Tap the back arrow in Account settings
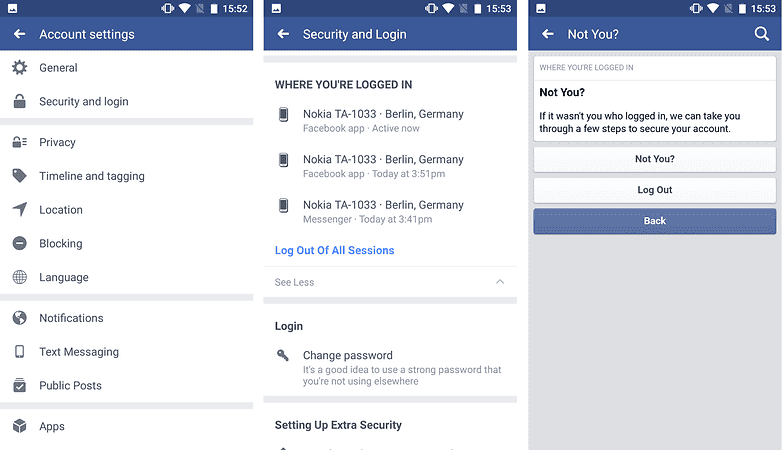Image resolution: width=782 pixels, height=450 pixels. (x=19, y=34)
